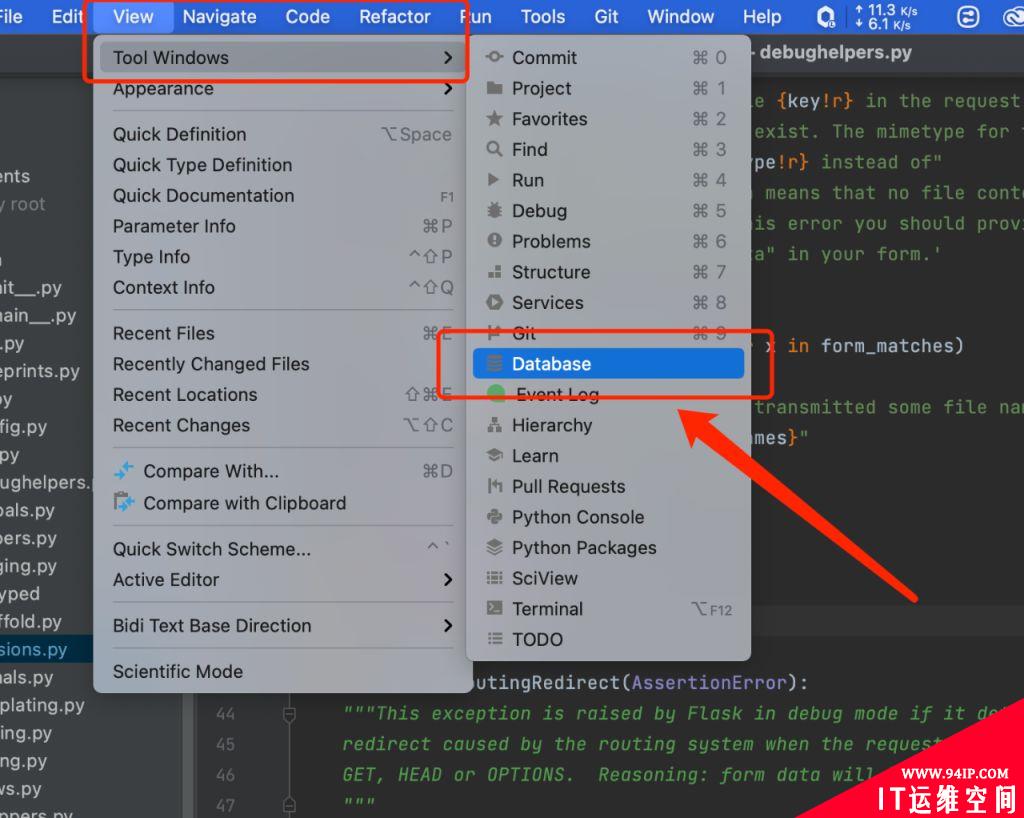The width and height of the screenshot is (1024, 818).
Task: Click the Python Console icon
Action: (494, 517)
